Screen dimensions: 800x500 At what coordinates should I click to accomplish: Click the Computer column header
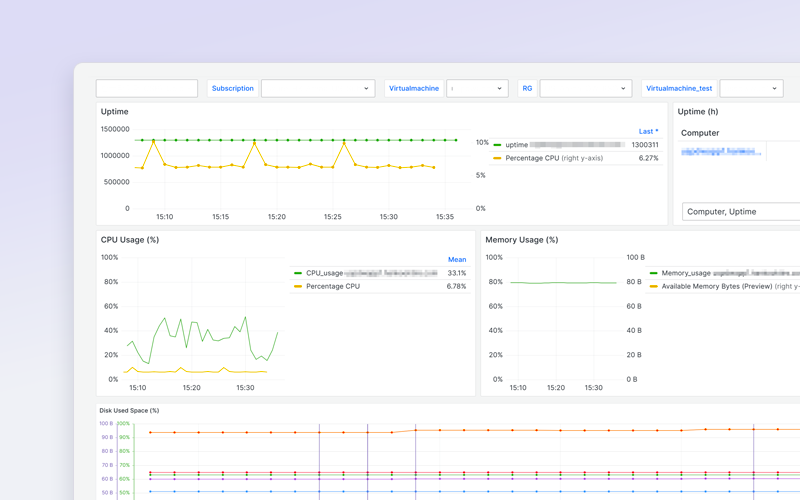pyautogui.click(x=700, y=133)
